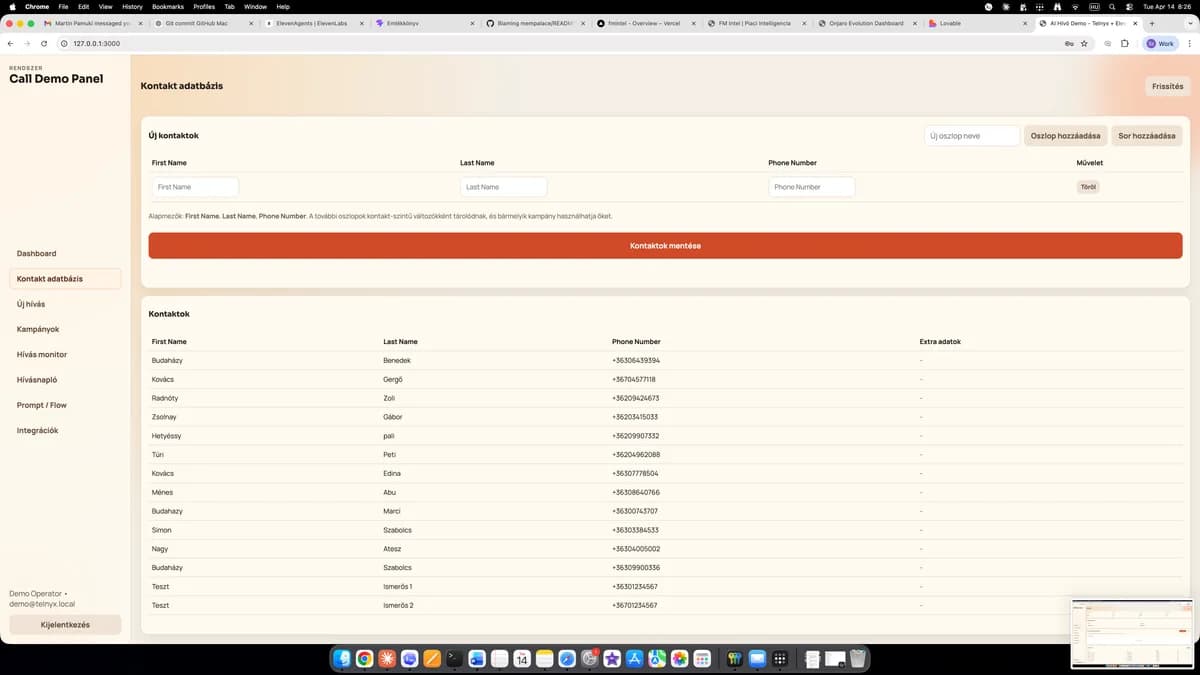Open Prompt / Flow in the sidebar
The height and width of the screenshot is (675, 1200).
click(x=65, y=405)
